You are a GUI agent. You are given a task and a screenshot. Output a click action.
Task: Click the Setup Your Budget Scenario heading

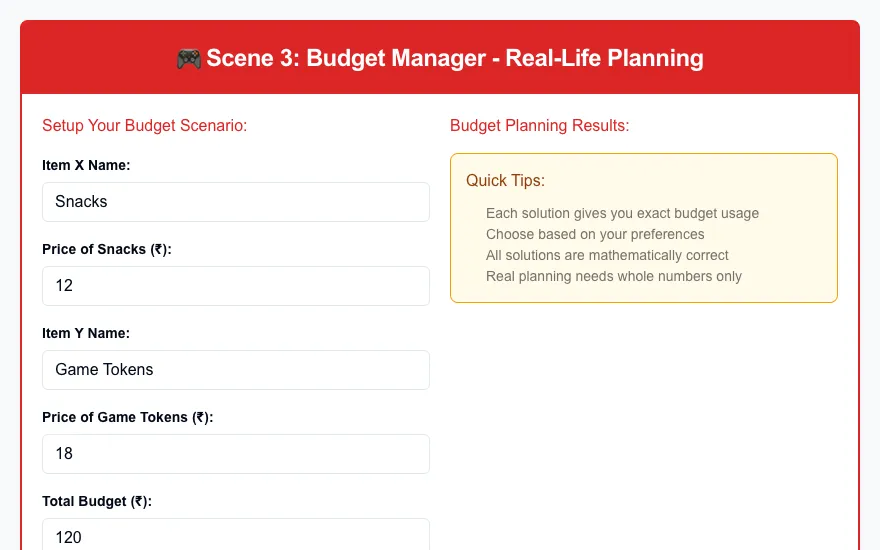145,125
